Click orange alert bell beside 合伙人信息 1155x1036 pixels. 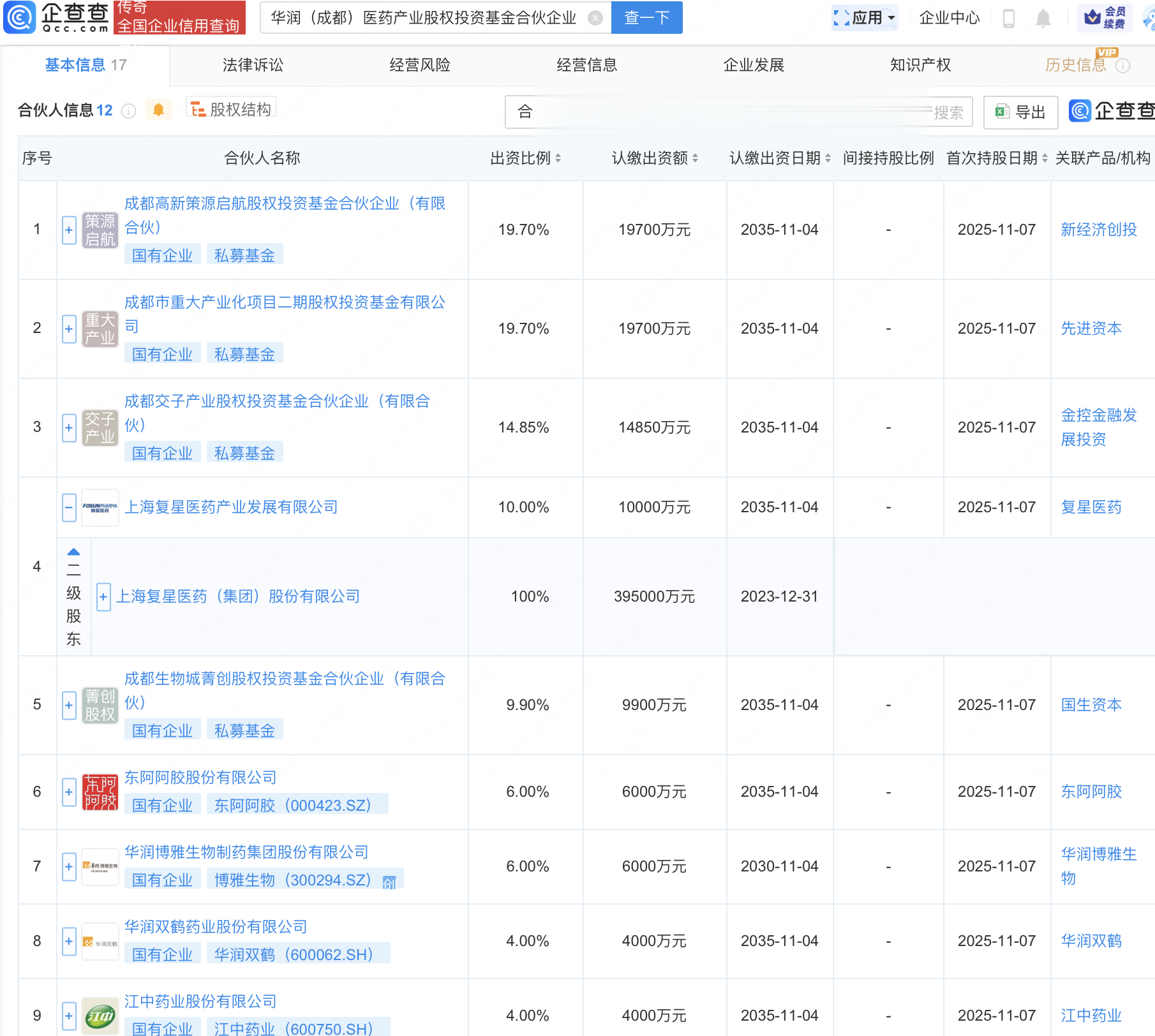point(158,110)
